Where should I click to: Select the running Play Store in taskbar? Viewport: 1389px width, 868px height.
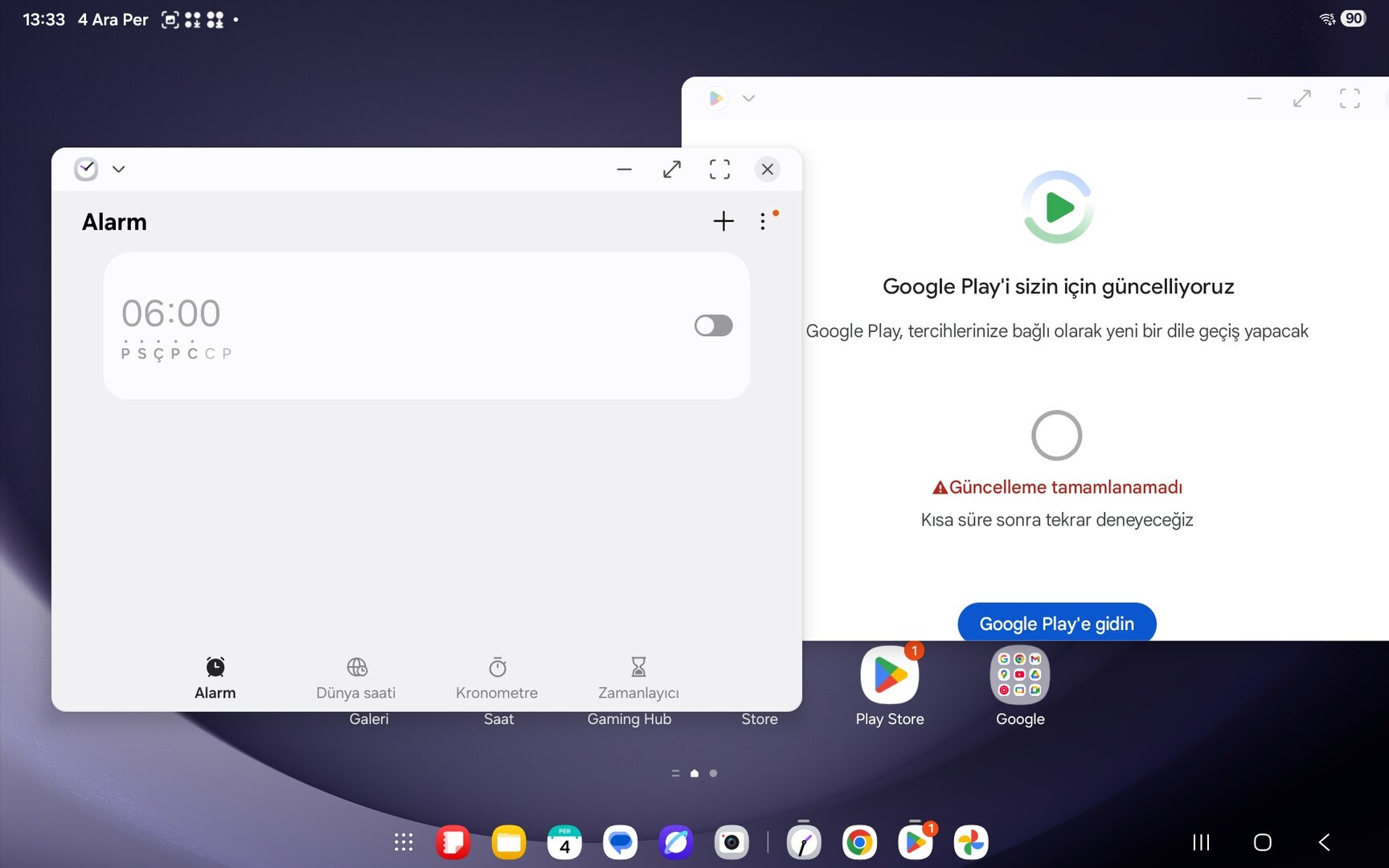pyautogui.click(x=916, y=842)
